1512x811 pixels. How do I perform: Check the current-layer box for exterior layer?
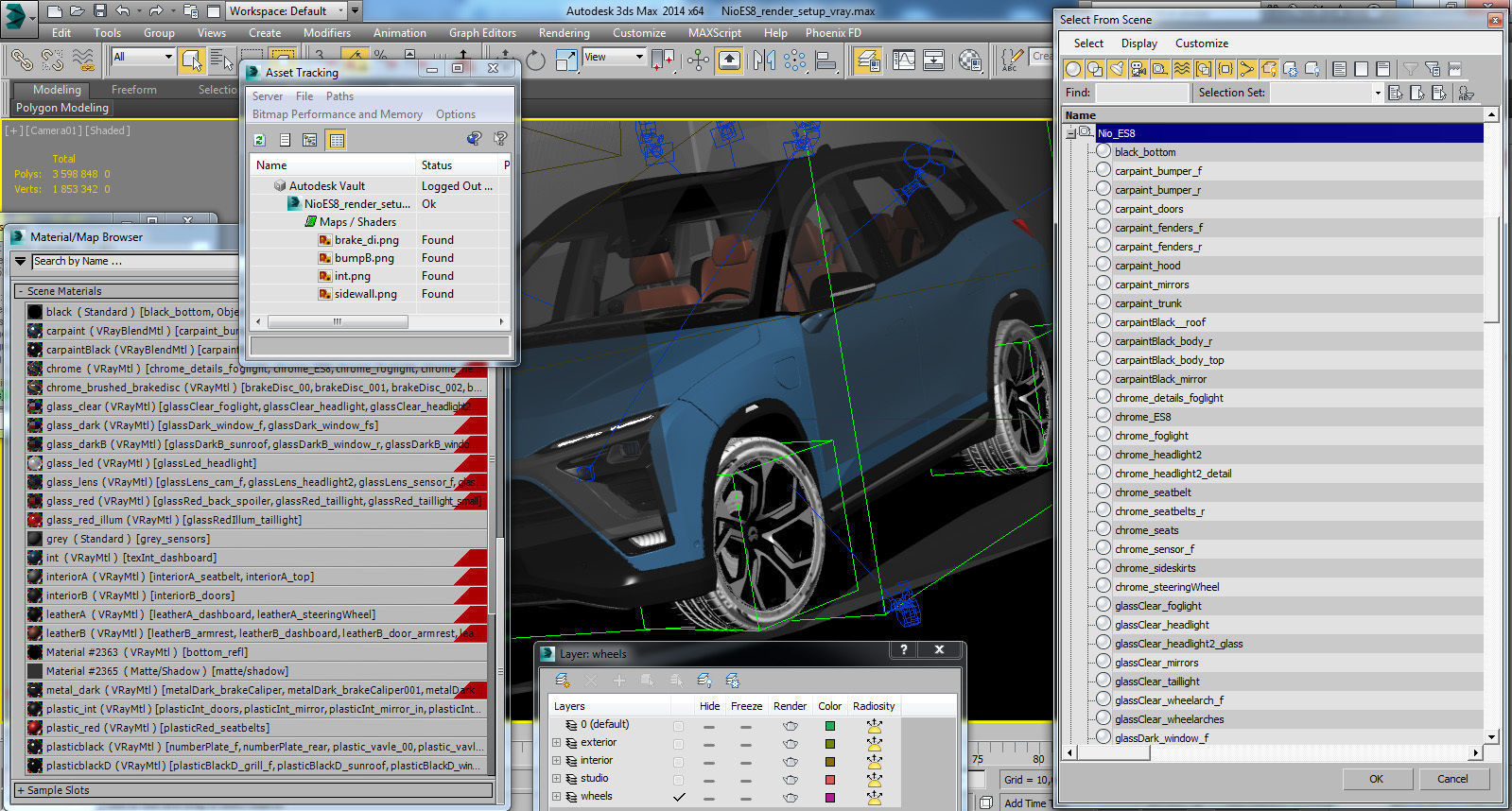click(678, 744)
